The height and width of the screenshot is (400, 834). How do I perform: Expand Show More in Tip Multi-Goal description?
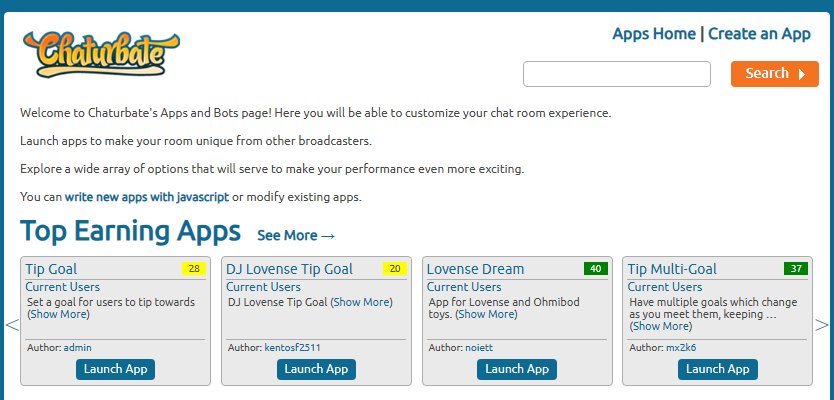(x=662, y=326)
